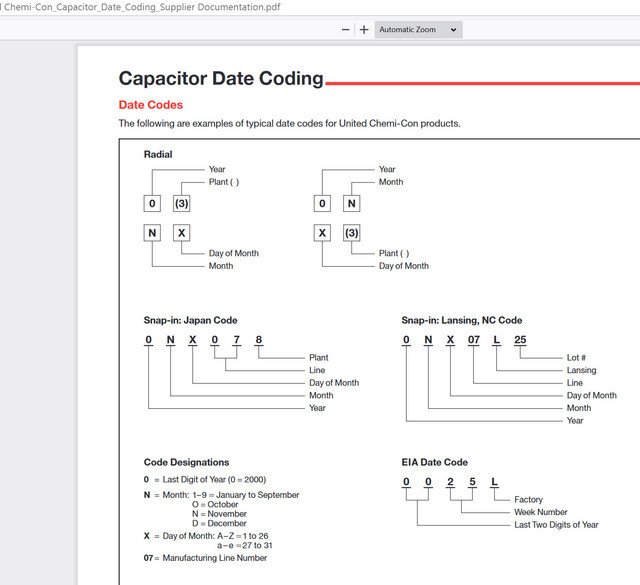
Task: Click the 'Capacitor Date Coding' heading
Action: click(x=221, y=78)
